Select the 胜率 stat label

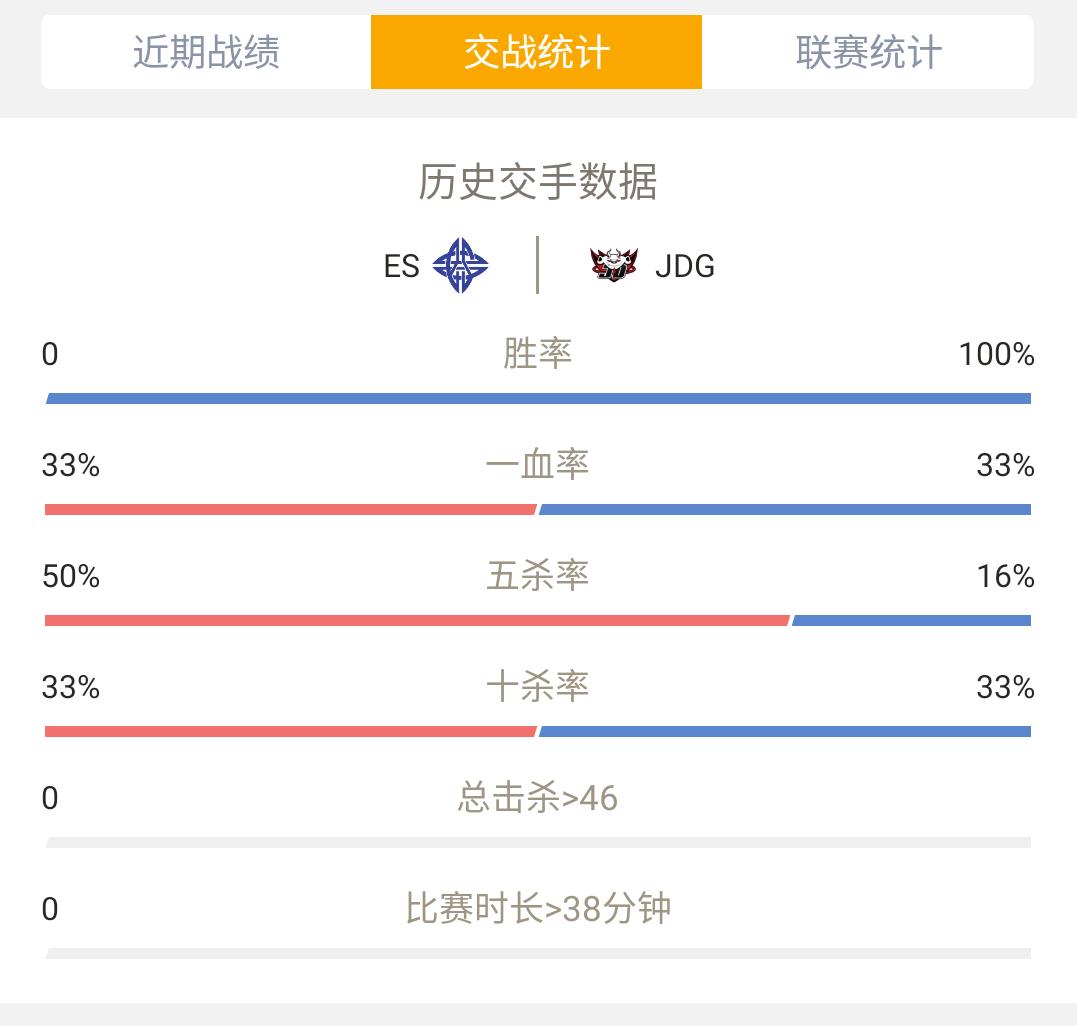(538, 354)
